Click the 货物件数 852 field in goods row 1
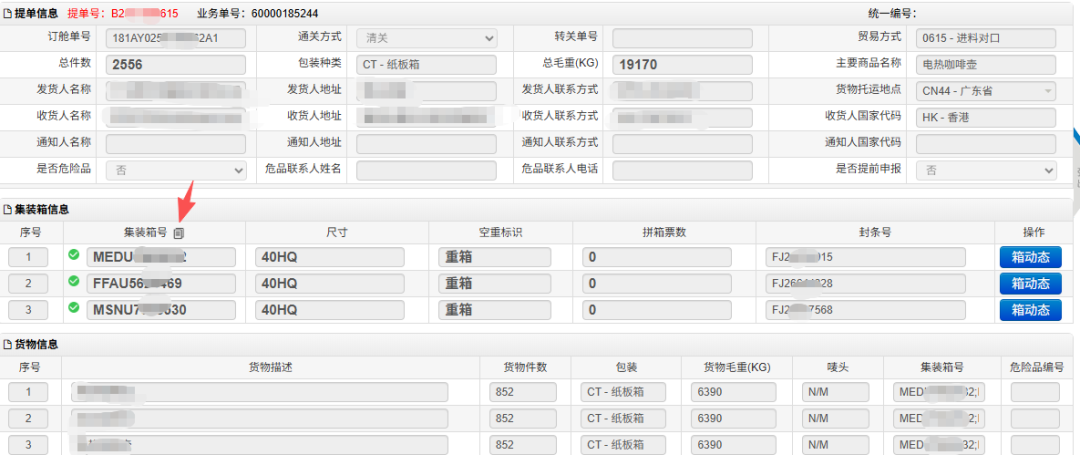This screenshot has width=1080, height=455. tap(523, 392)
